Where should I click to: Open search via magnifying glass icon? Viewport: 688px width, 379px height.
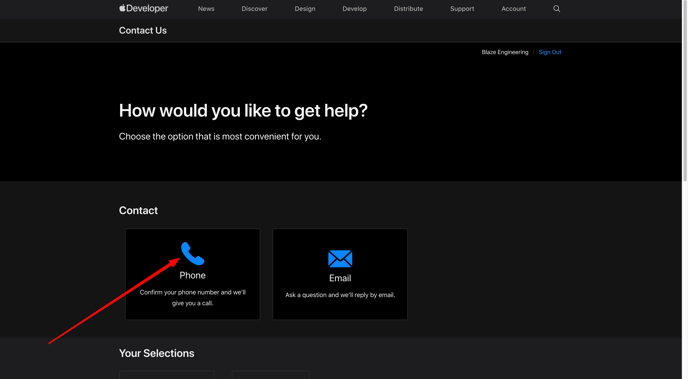coord(556,9)
